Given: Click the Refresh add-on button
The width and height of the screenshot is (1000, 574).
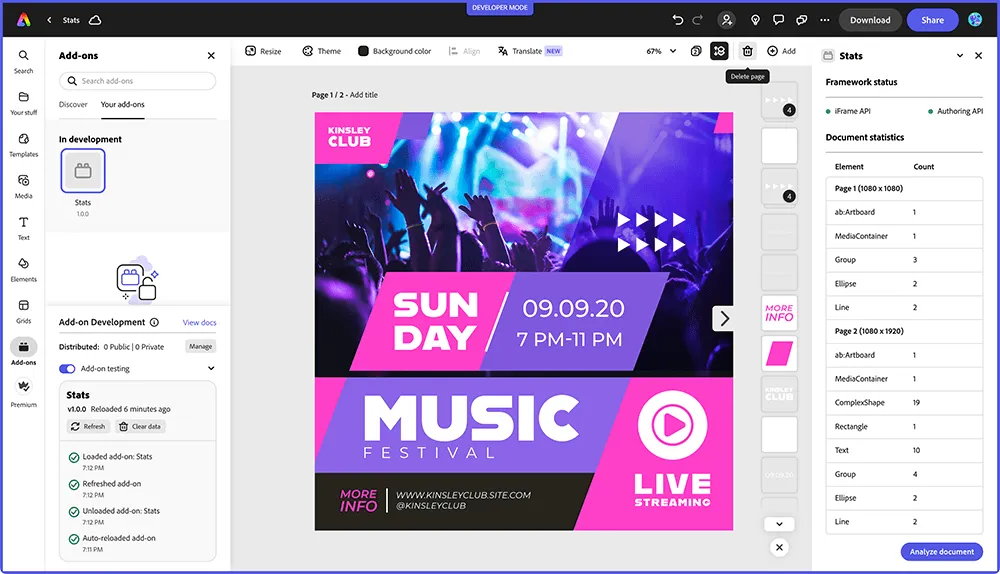Looking at the screenshot, I should click(88, 426).
